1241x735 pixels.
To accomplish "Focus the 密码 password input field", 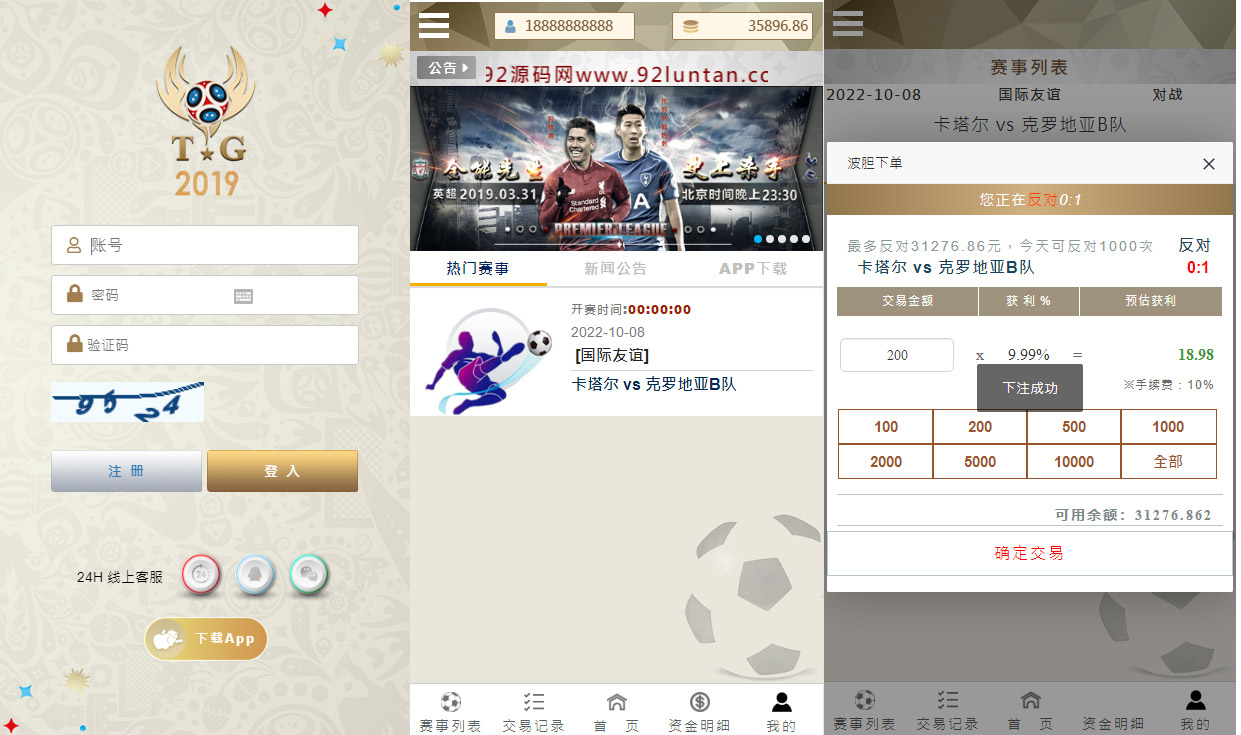I will [205, 295].
